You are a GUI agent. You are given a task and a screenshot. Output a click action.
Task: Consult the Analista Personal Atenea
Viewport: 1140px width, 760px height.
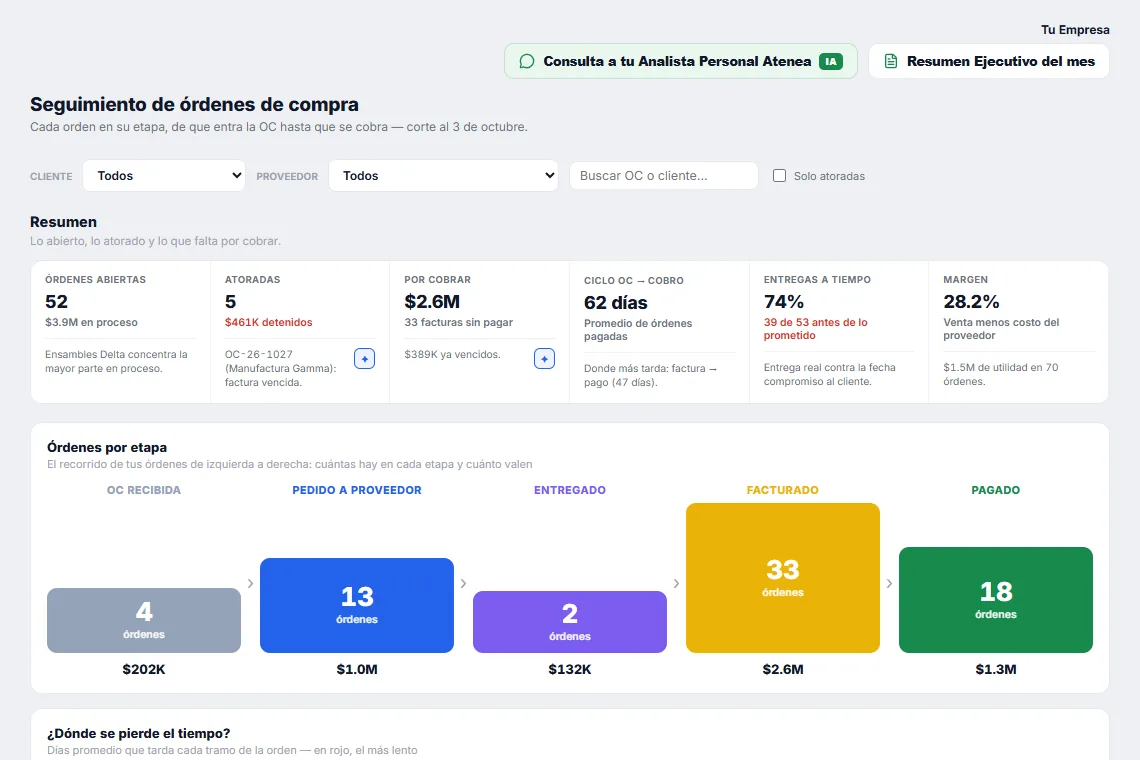tap(681, 62)
